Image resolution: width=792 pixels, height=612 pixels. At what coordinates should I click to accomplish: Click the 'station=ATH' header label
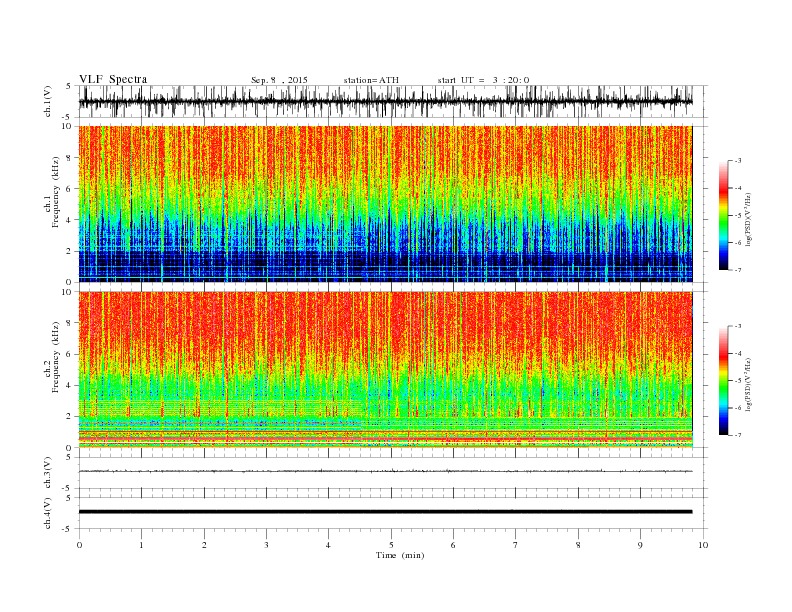pos(371,80)
